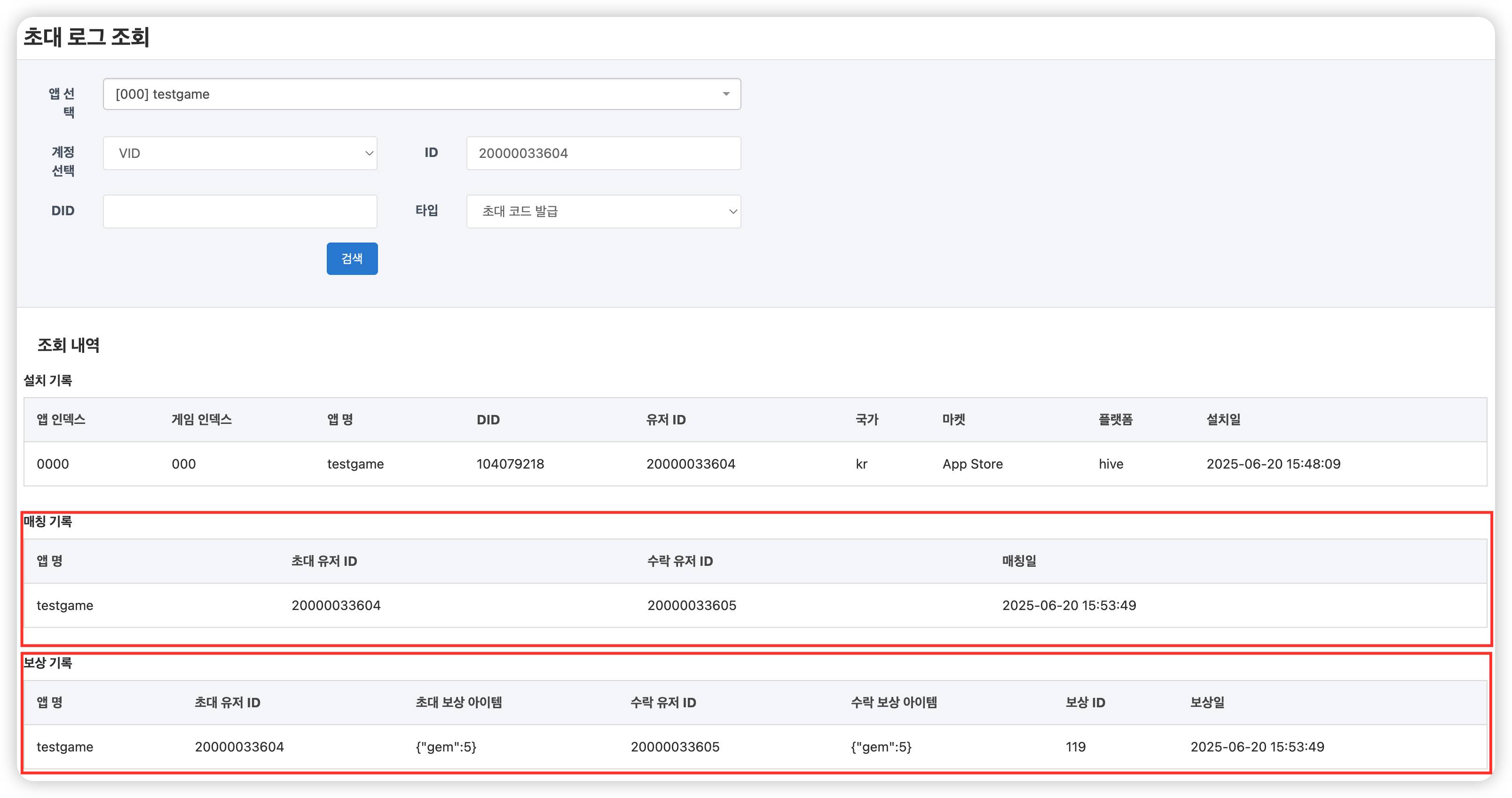The height and width of the screenshot is (798, 1512).
Task: Click the ID input field with 20000033604
Action: click(x=603, y=153)
